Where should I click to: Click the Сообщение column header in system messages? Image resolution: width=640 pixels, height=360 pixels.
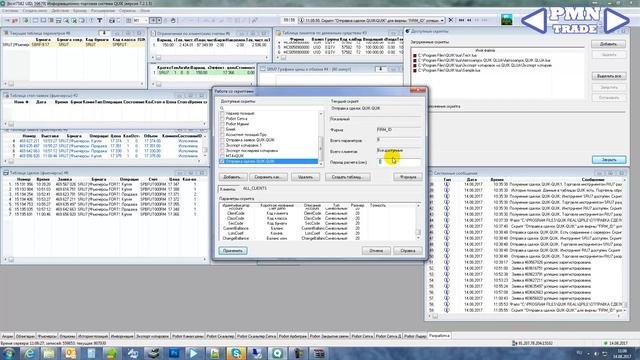[x=593, y=180]
